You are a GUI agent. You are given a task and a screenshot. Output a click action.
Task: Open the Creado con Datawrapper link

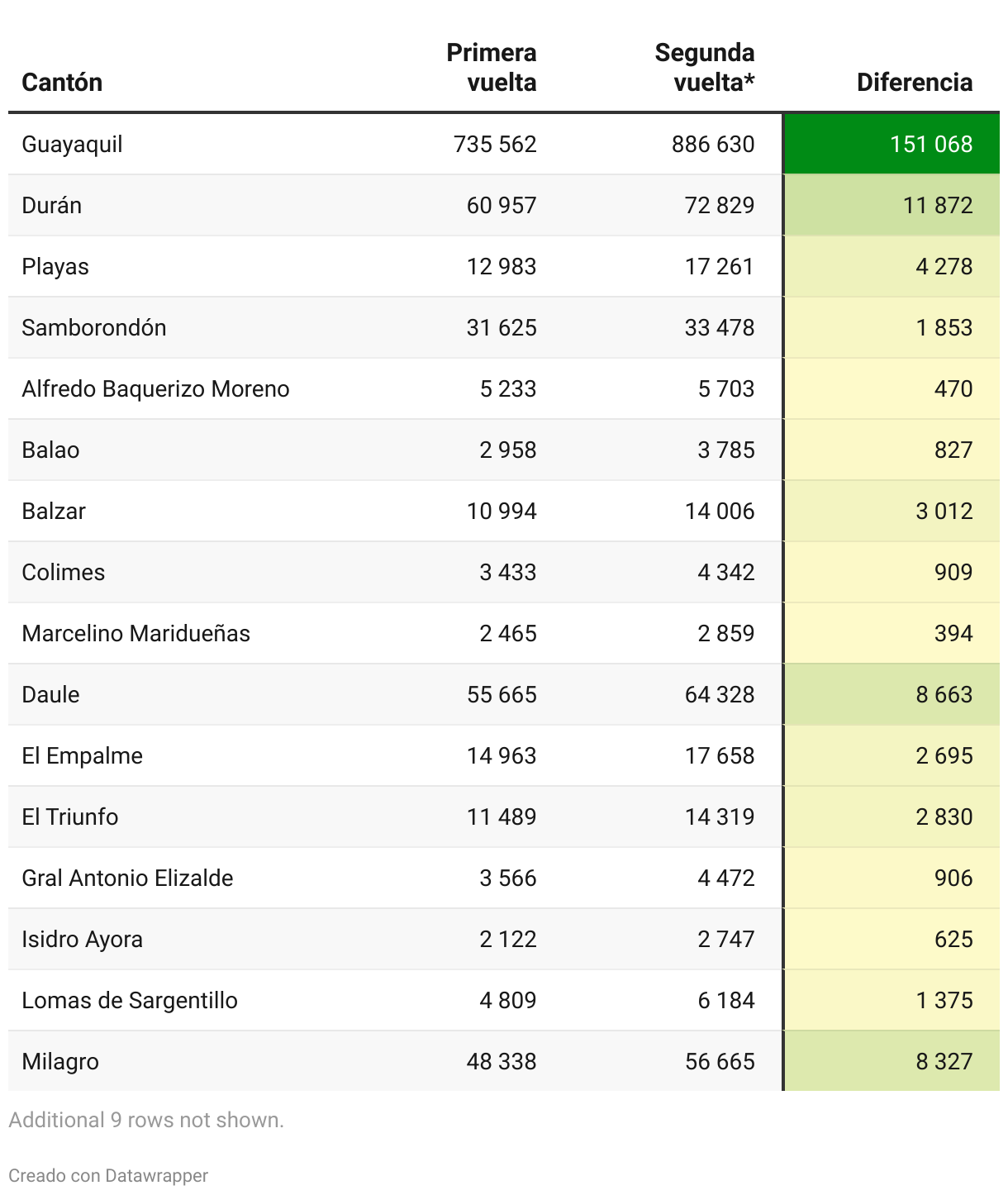pos(108,1175)
